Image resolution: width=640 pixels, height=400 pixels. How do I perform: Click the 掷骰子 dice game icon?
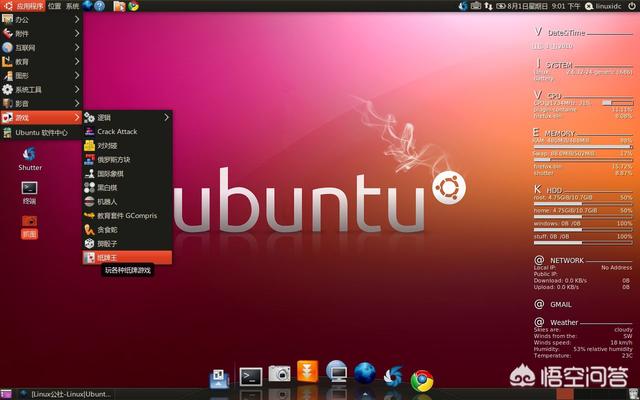click(89, 243)
